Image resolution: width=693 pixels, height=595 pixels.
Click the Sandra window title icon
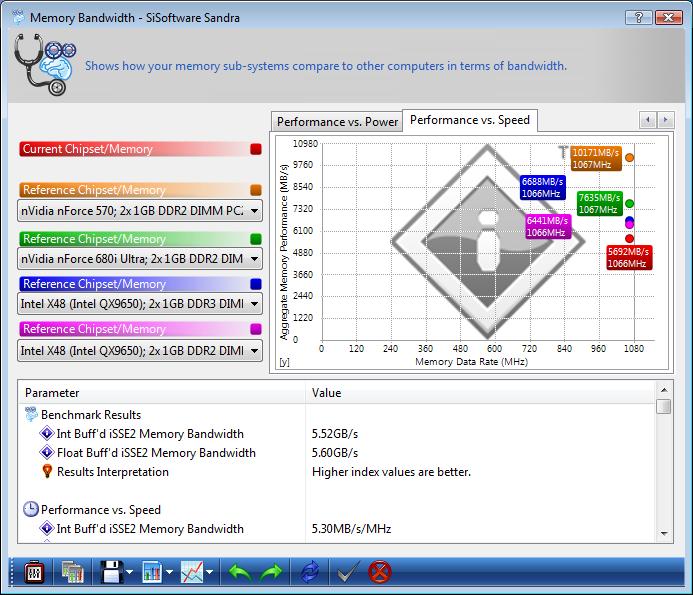(x=19, y=17)
